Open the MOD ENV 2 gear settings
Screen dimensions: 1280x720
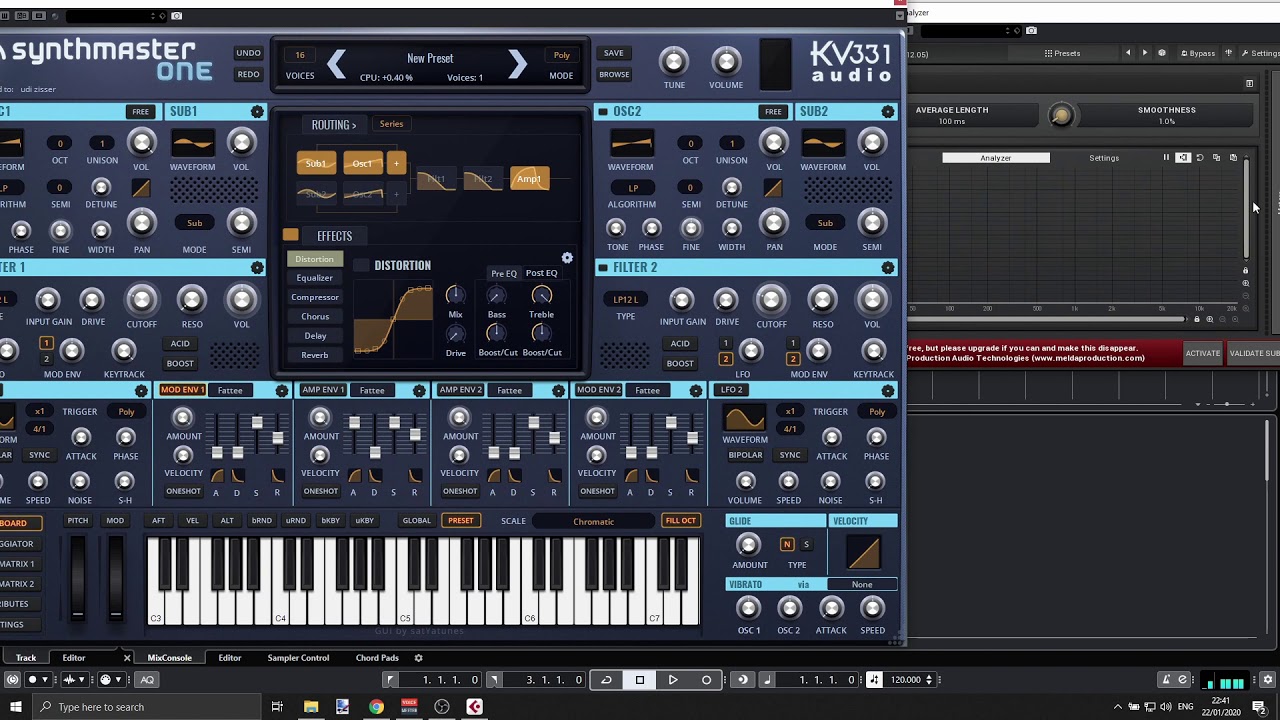coord(694,390)
